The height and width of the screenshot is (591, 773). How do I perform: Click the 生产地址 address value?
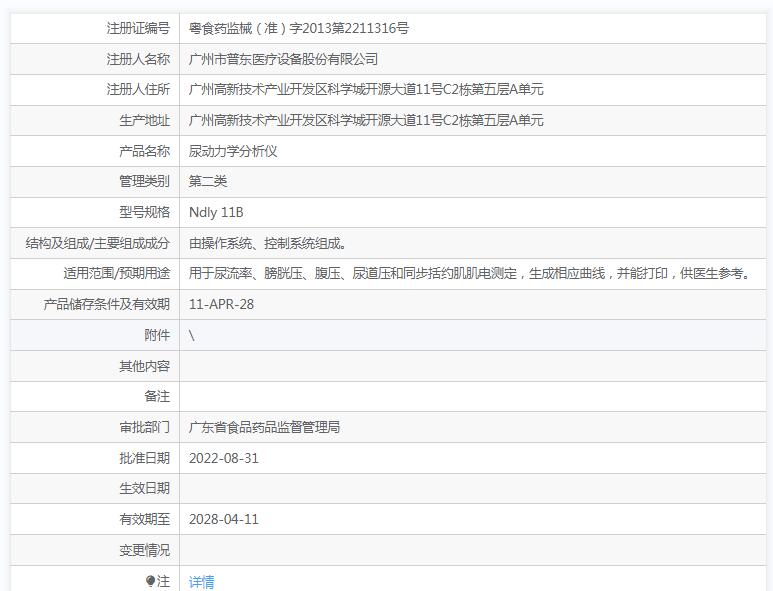pos(366,120)
